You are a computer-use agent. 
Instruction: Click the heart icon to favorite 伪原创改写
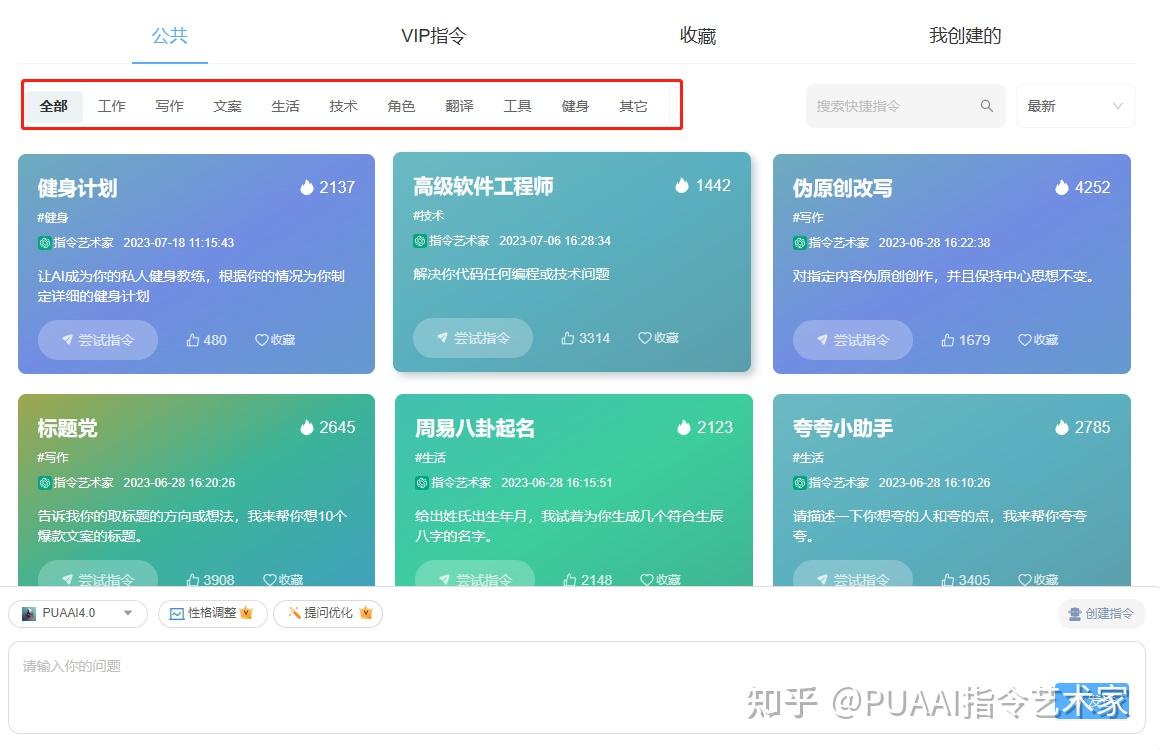click(1023, 340)
